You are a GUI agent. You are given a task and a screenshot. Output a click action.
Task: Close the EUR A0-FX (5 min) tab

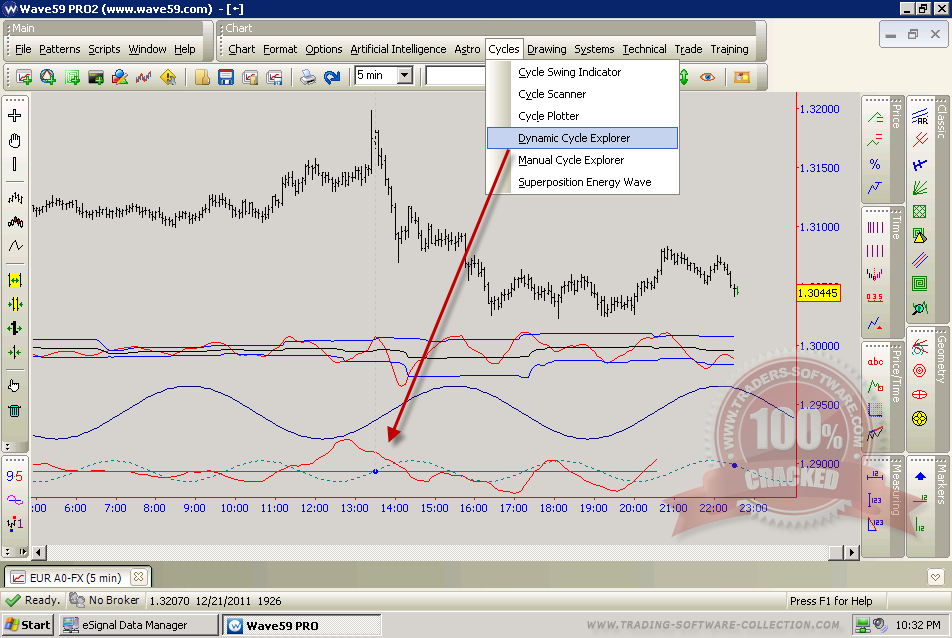click(138, 577)
